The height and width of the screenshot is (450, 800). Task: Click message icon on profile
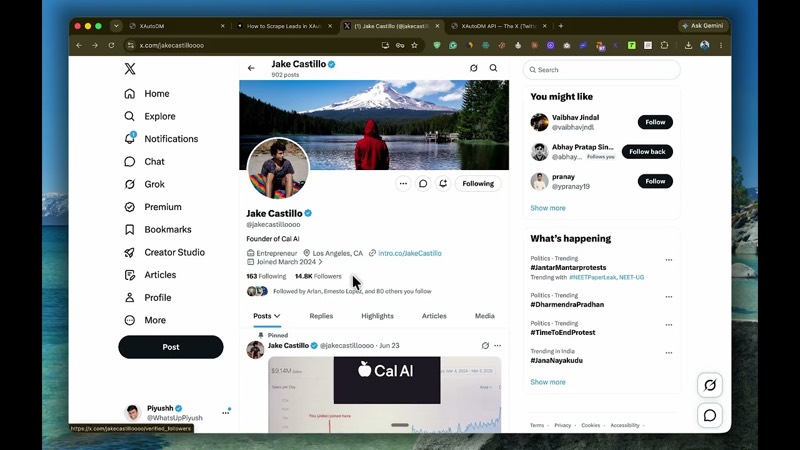point(423,184)
